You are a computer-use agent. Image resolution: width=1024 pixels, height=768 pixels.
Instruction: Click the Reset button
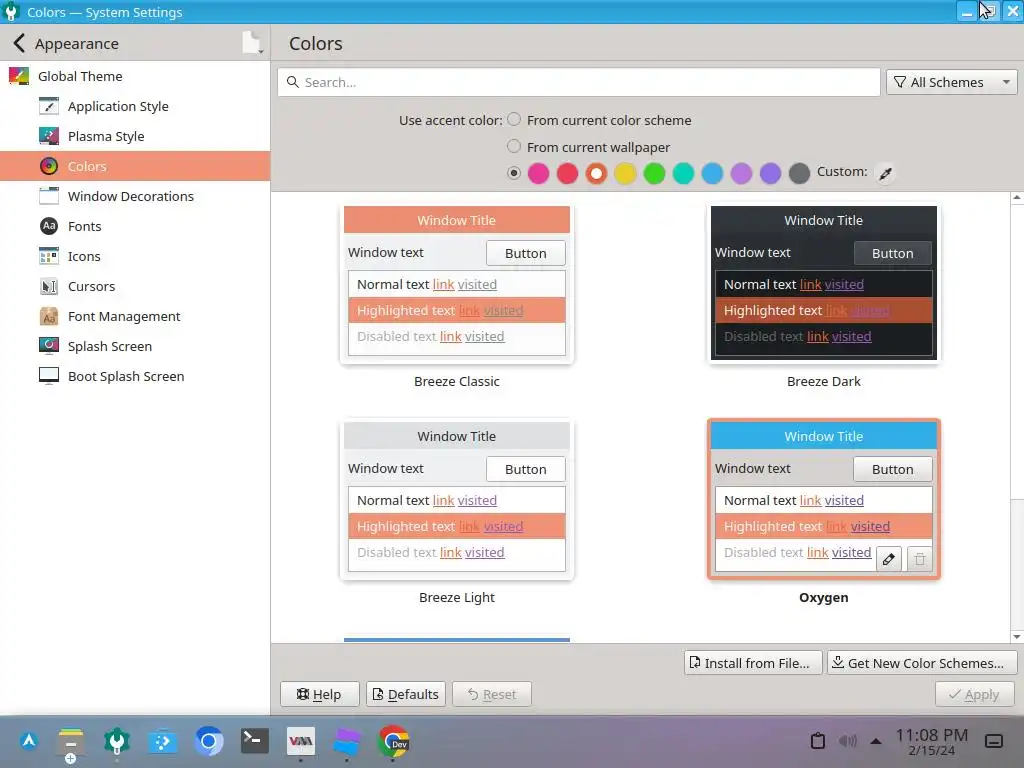tap(492, 694)
